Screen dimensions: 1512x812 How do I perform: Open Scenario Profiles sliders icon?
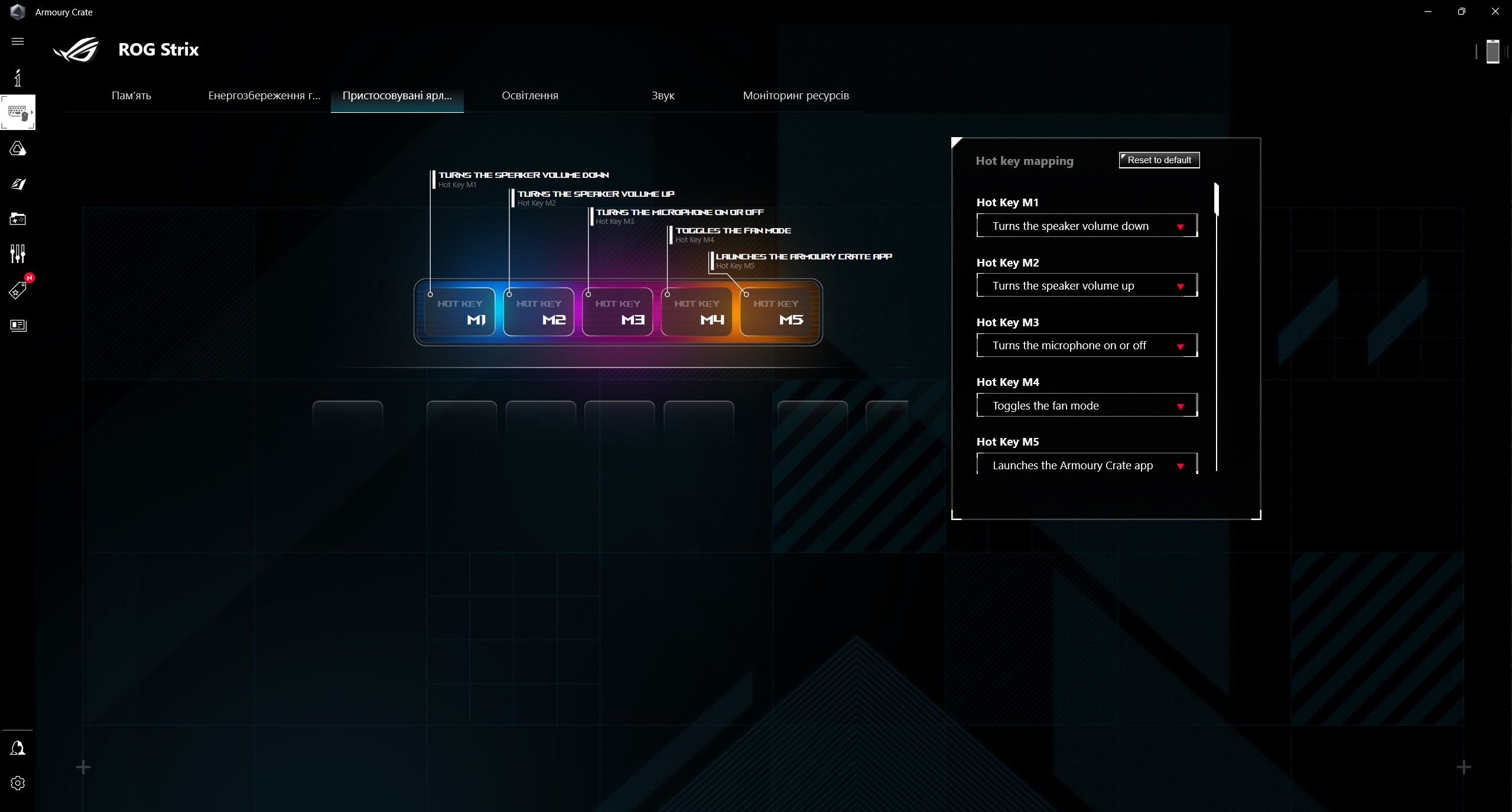pos(18,254)
